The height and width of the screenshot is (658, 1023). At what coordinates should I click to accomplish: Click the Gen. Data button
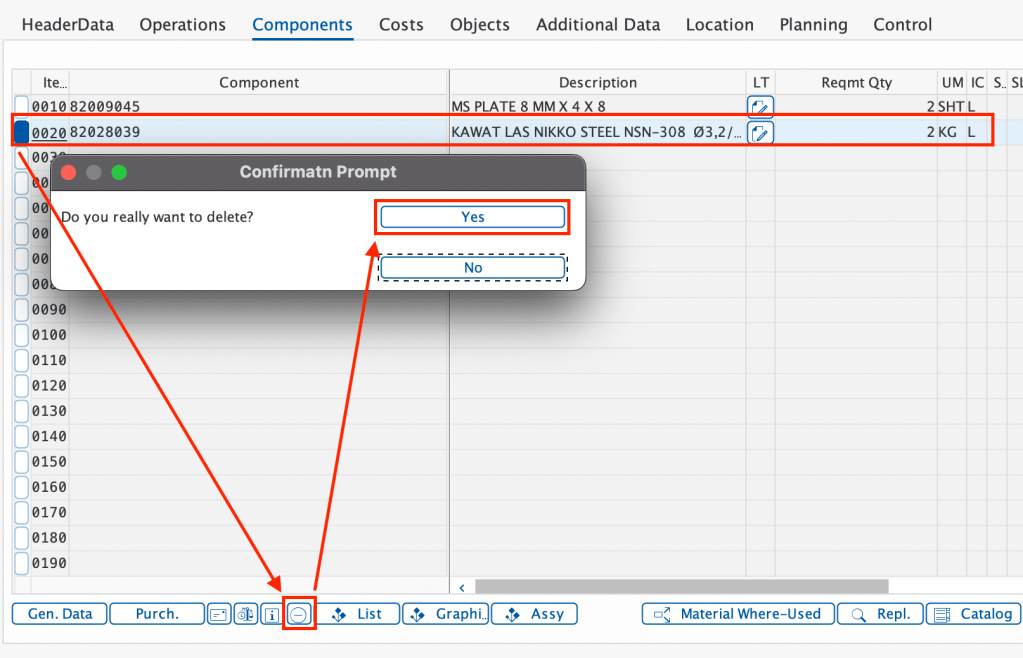coord(59,614)
